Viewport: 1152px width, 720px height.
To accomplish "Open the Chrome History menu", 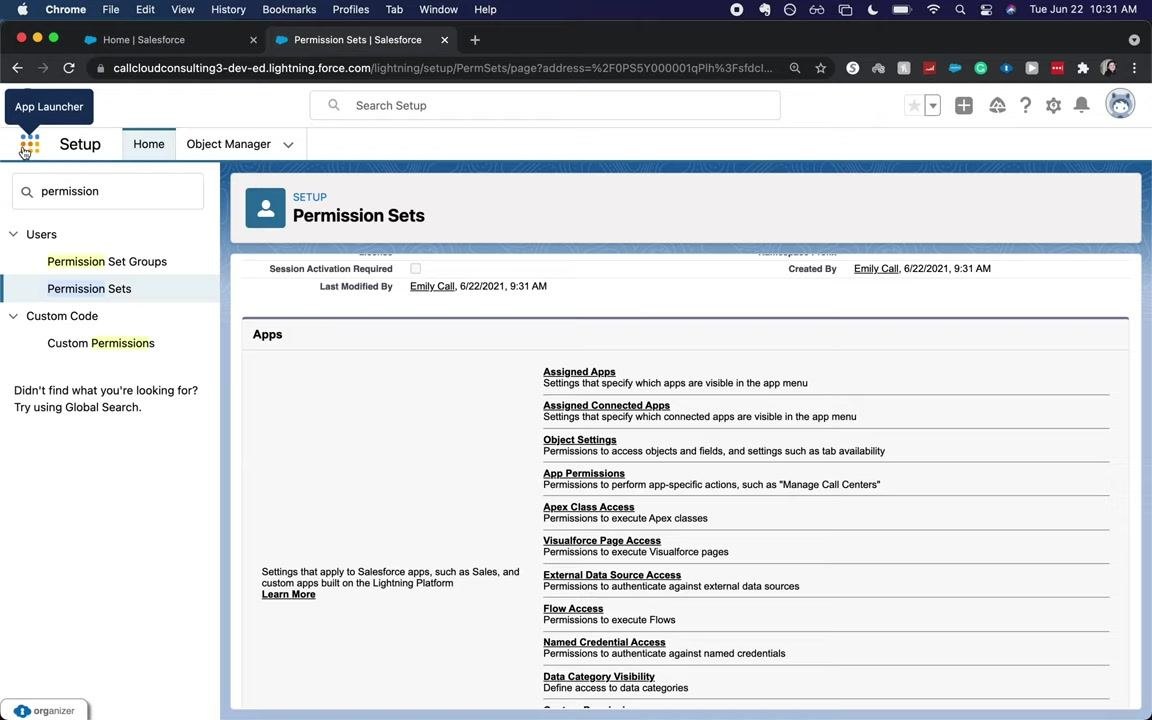I will click(x=228, y=10).
